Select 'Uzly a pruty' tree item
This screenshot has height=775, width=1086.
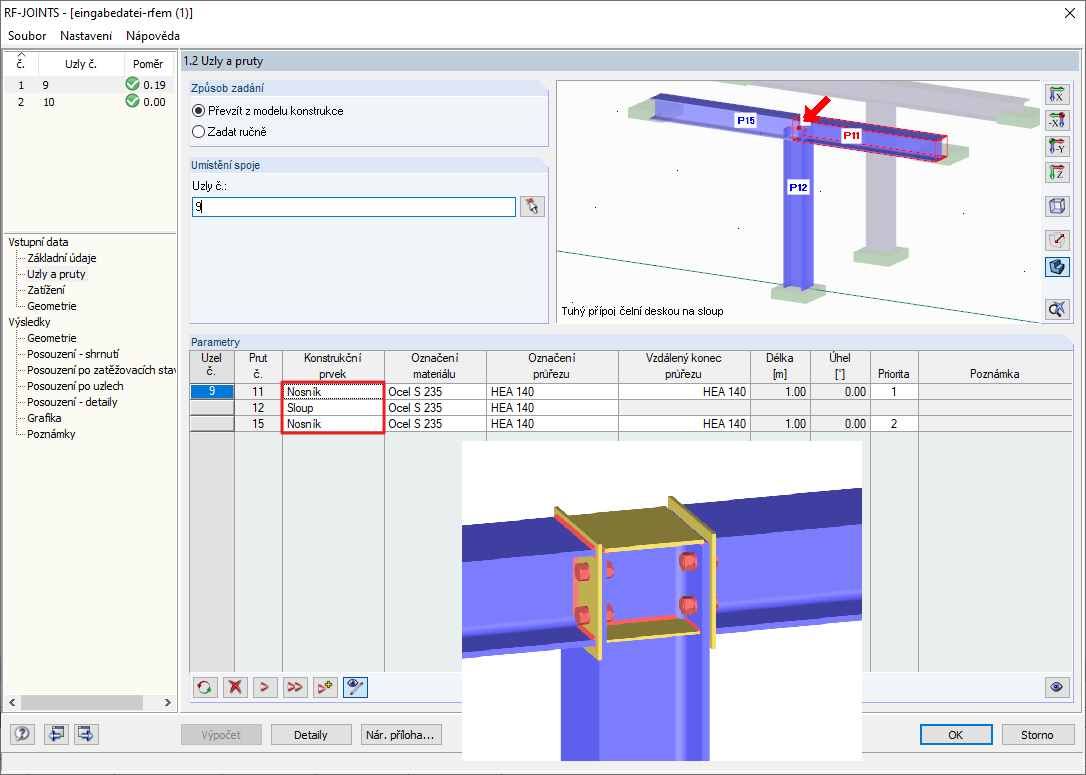click(56, 274)
